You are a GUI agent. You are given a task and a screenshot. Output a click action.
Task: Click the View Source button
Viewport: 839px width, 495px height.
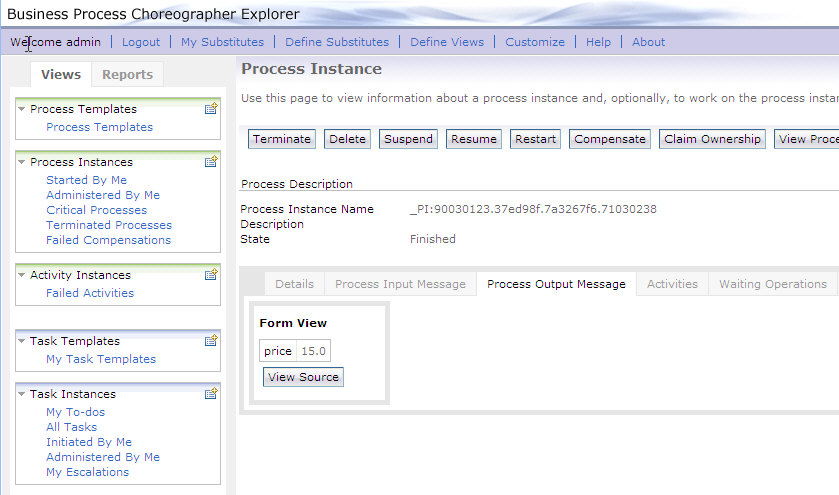tap(303, 377)
